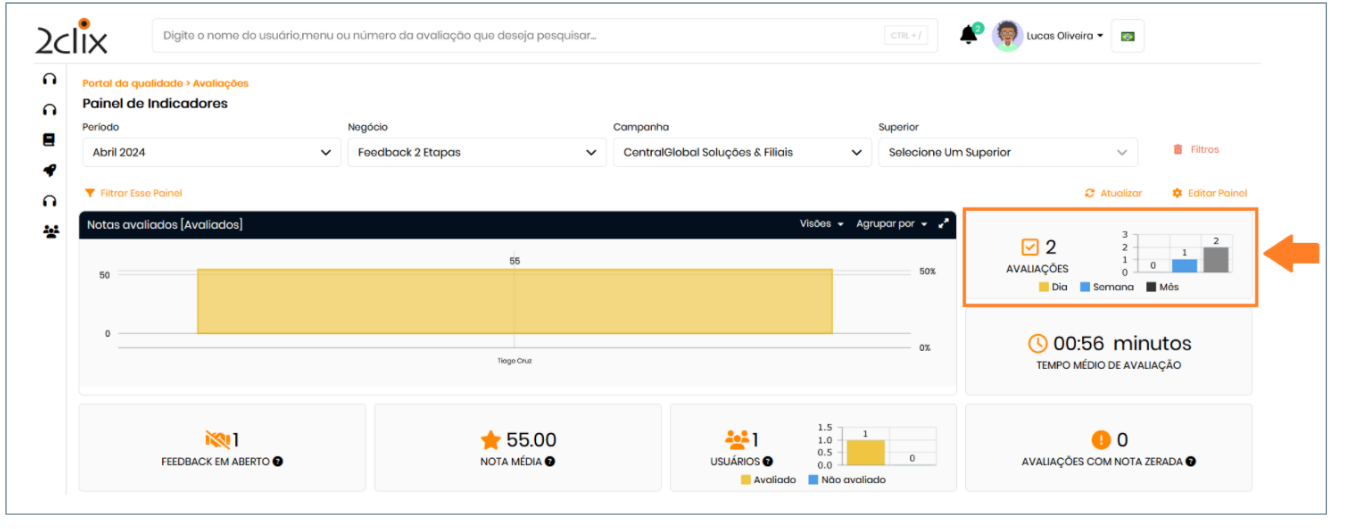Open the book icon in sidebar
Viewport: 1346px width, 529px height.
click(49, 140)
